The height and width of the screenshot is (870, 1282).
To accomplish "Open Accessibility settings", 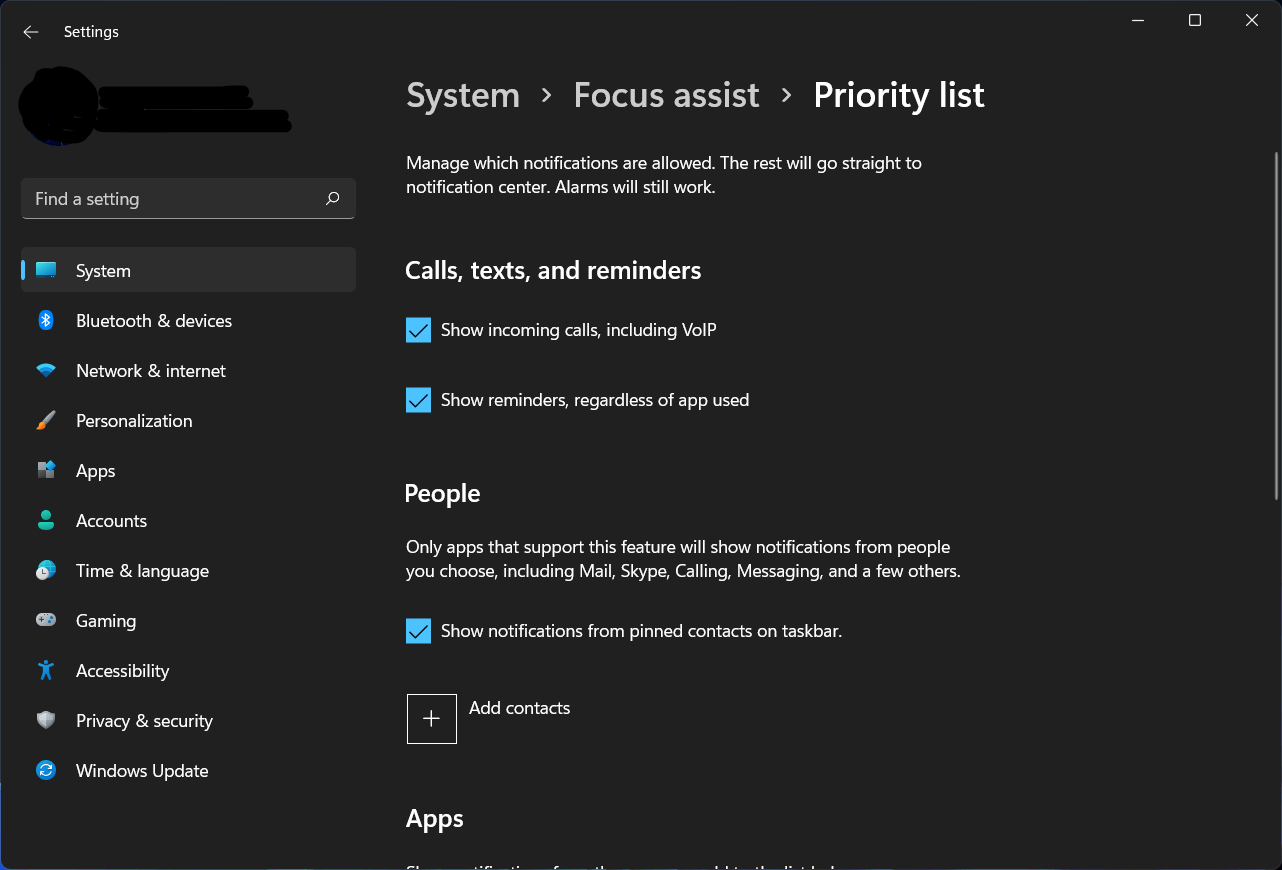I will coord(122,670).
